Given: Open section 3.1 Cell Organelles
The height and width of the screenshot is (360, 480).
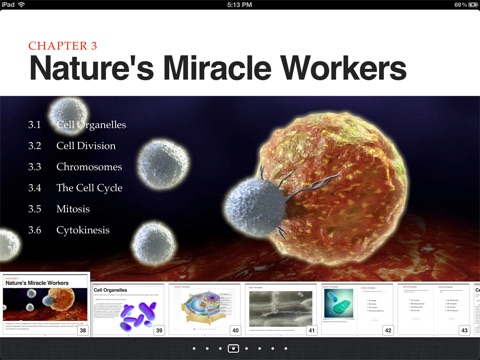Looking at the screenshot, I should pos(77,125).
